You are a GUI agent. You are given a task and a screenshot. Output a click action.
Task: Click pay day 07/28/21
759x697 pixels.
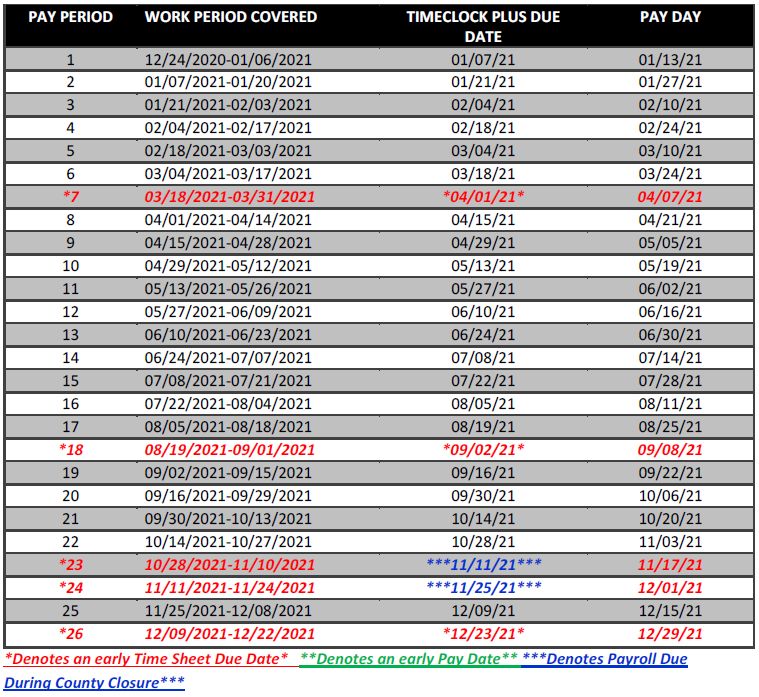[x=670, y=380]
